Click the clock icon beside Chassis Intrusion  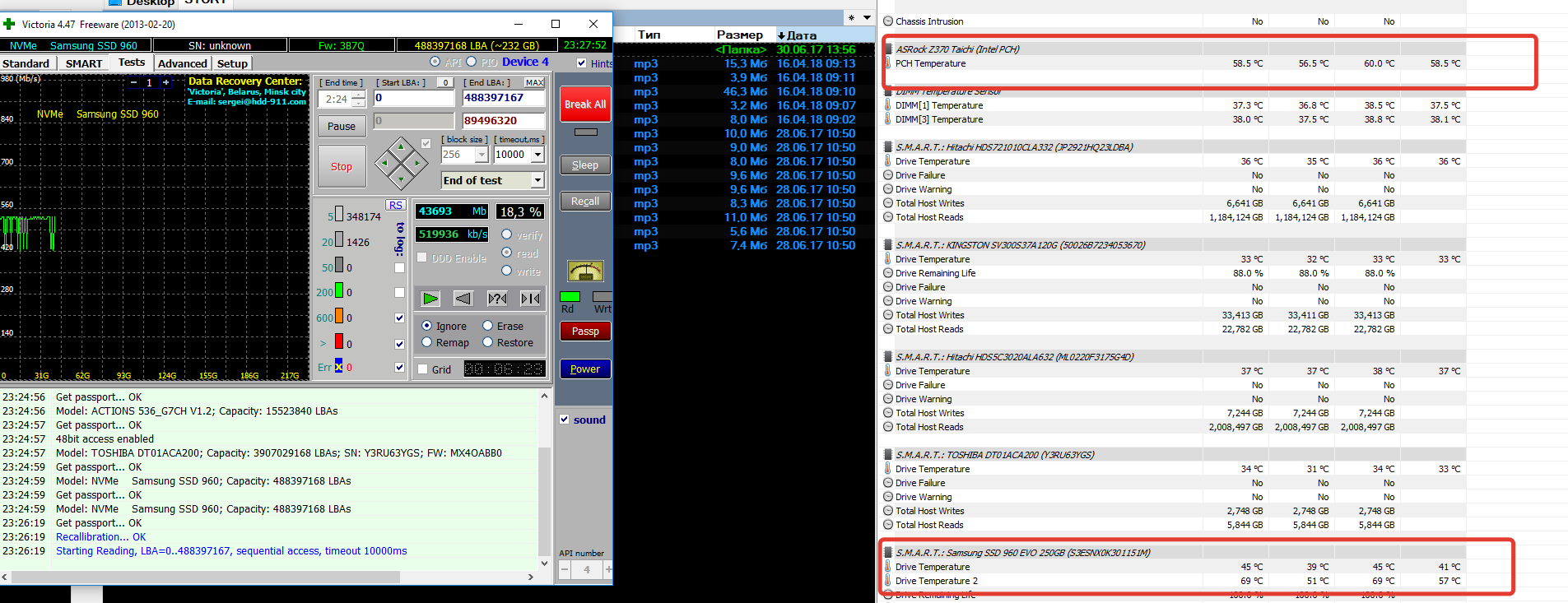(x=888, y=21)
